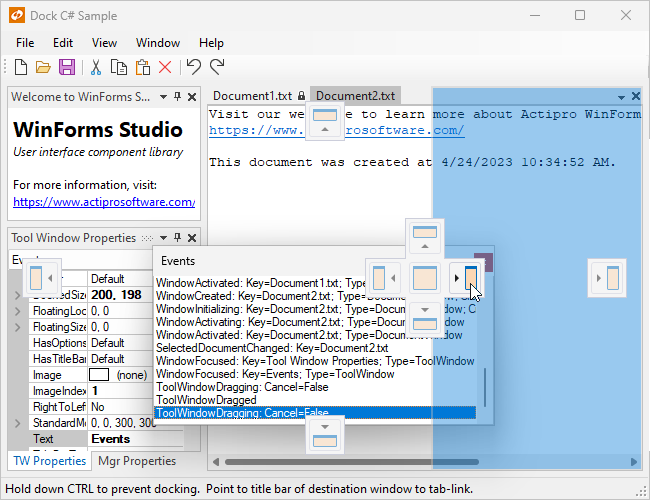Open the Window menu
The height and width of the screenshot is (500, 650).
point(158,43)
